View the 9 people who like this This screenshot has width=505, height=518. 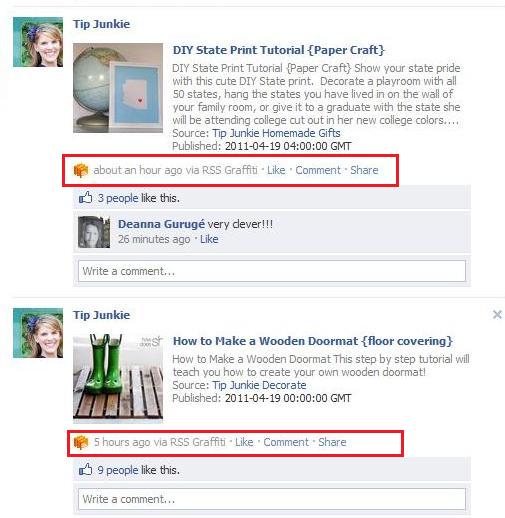[x=118, y=470]
